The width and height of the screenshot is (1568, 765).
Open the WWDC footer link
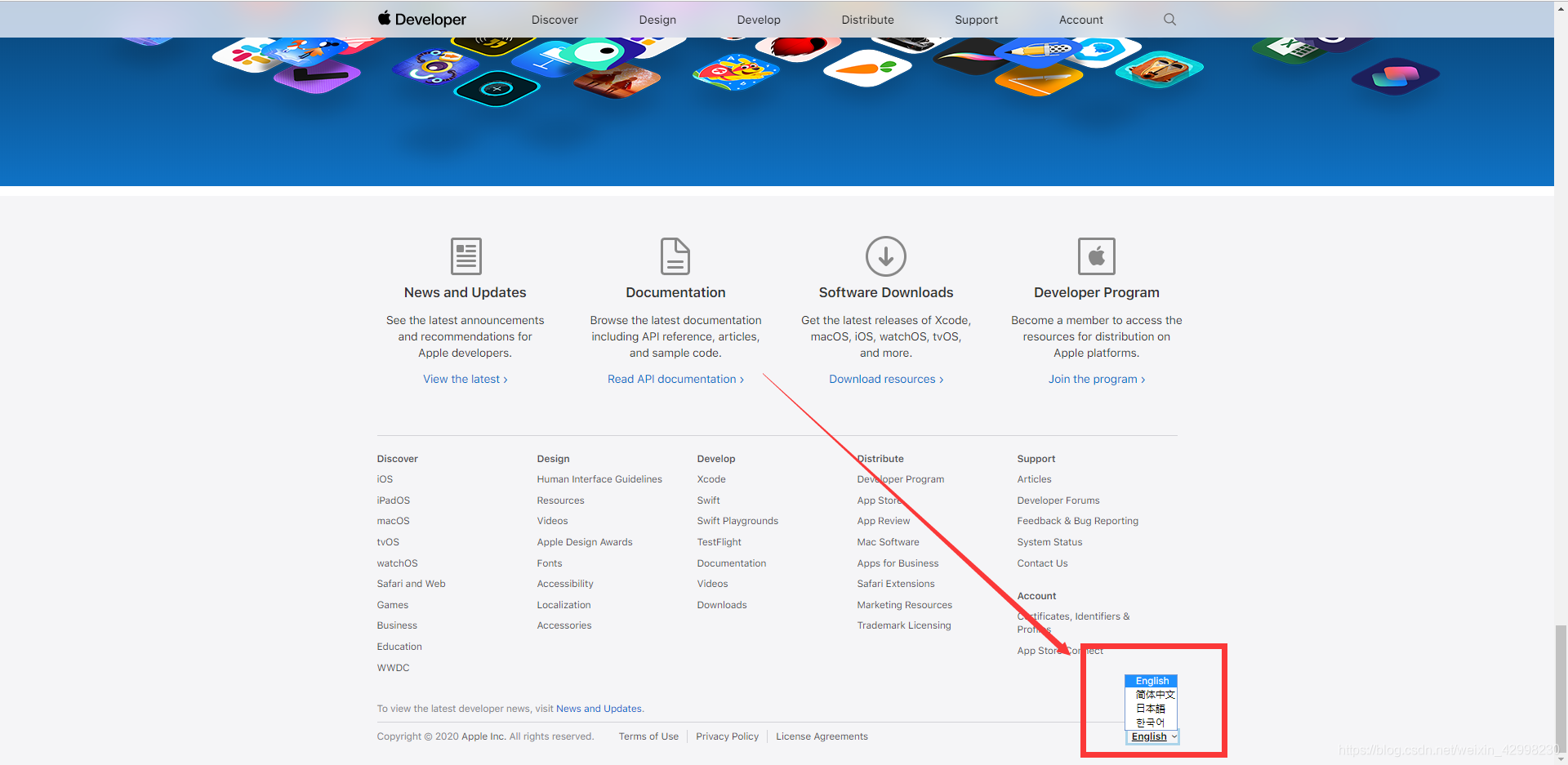pyautogui.click(x=393, y=668)
